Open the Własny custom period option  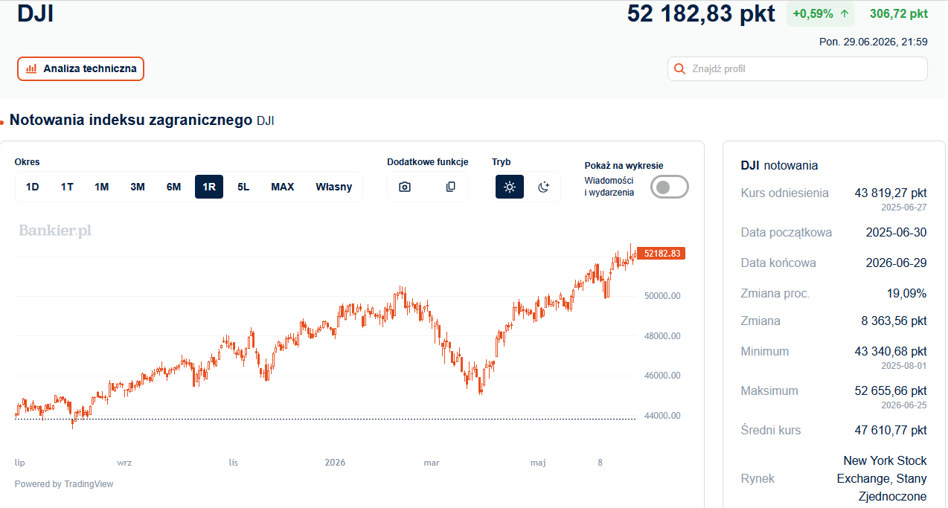[334, 187]
